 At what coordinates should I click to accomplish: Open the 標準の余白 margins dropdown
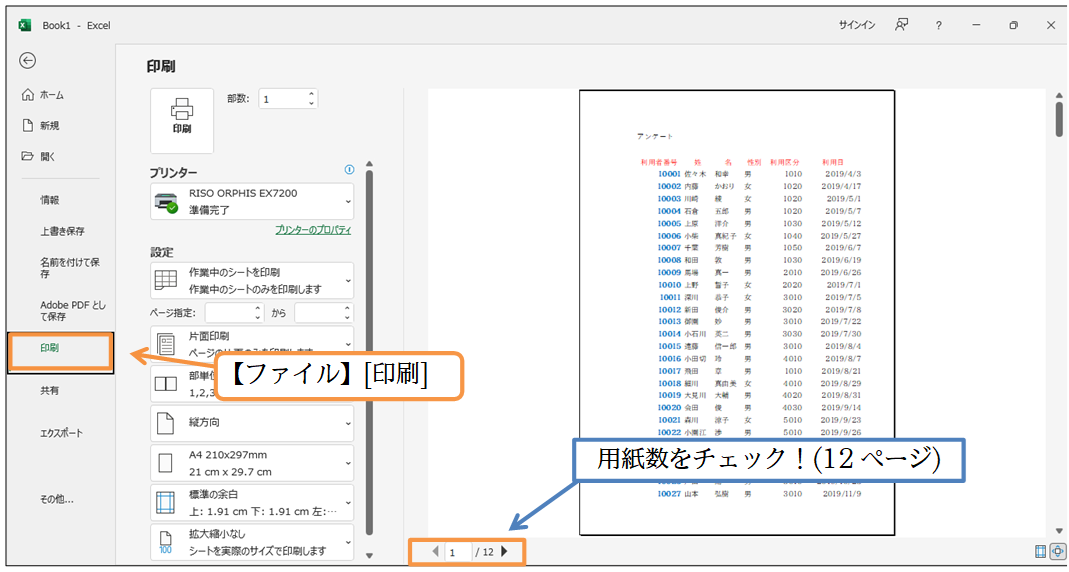pos(252,502)
